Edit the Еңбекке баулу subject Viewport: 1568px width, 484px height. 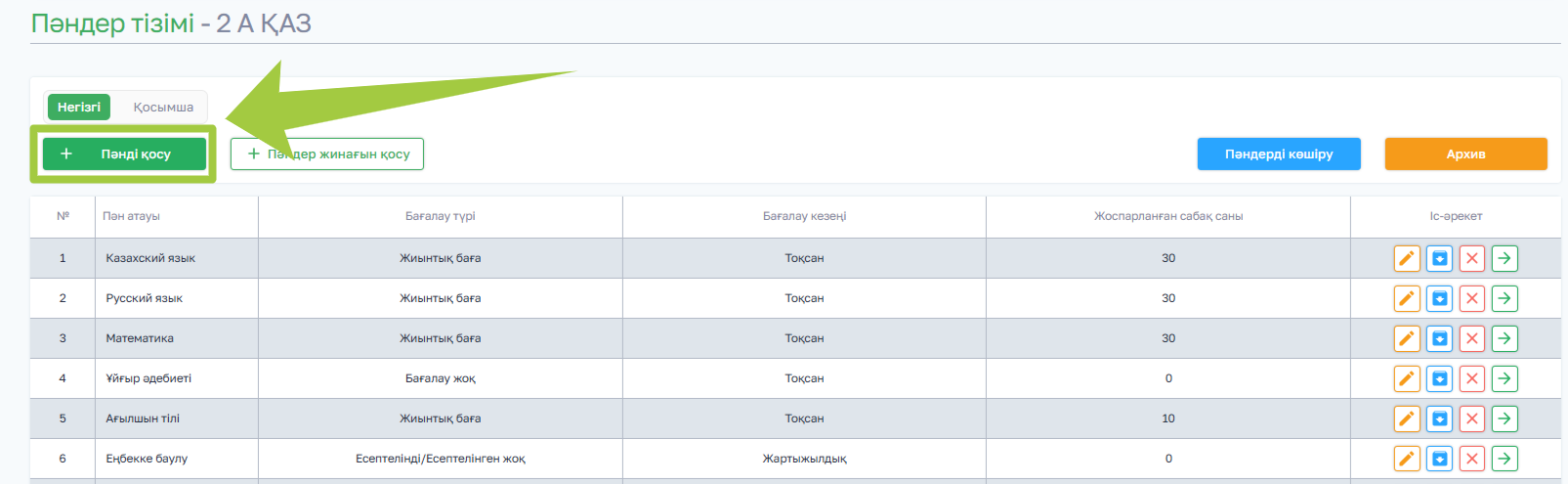click(x=1407, y=459)
